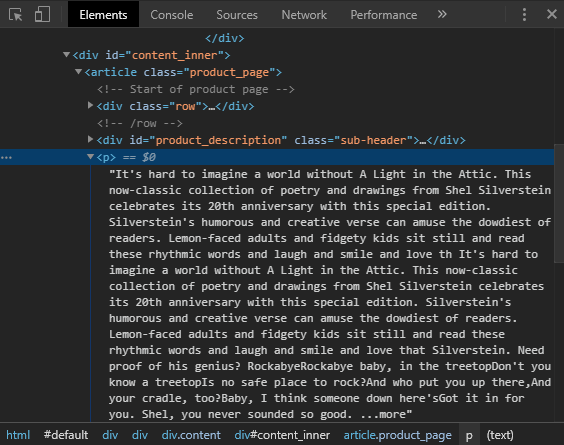
Task: Activate the inspect element picker icon
Action: pyautogui.click(x=15, y=15)
